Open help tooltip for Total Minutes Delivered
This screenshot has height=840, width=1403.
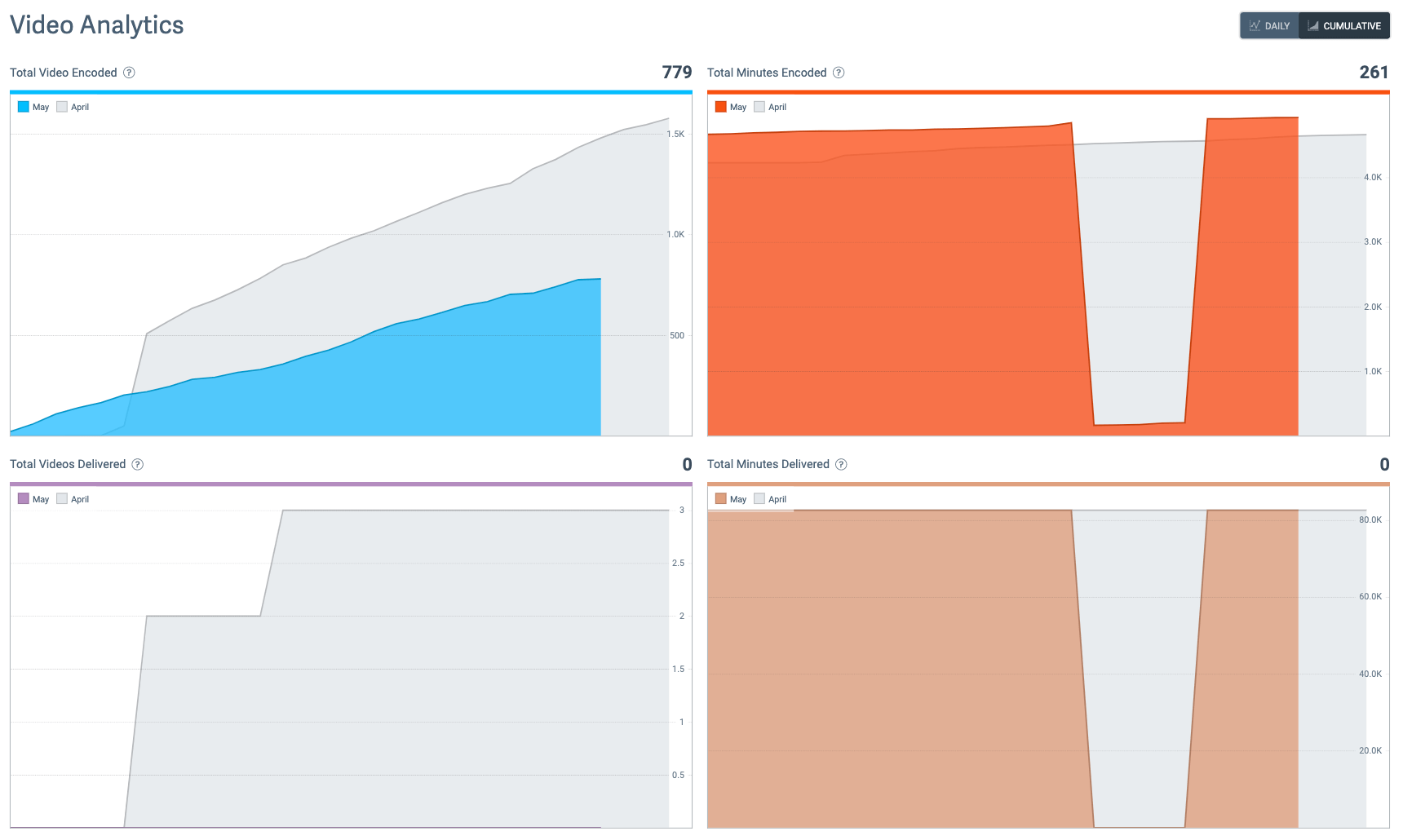click(840, 464)
